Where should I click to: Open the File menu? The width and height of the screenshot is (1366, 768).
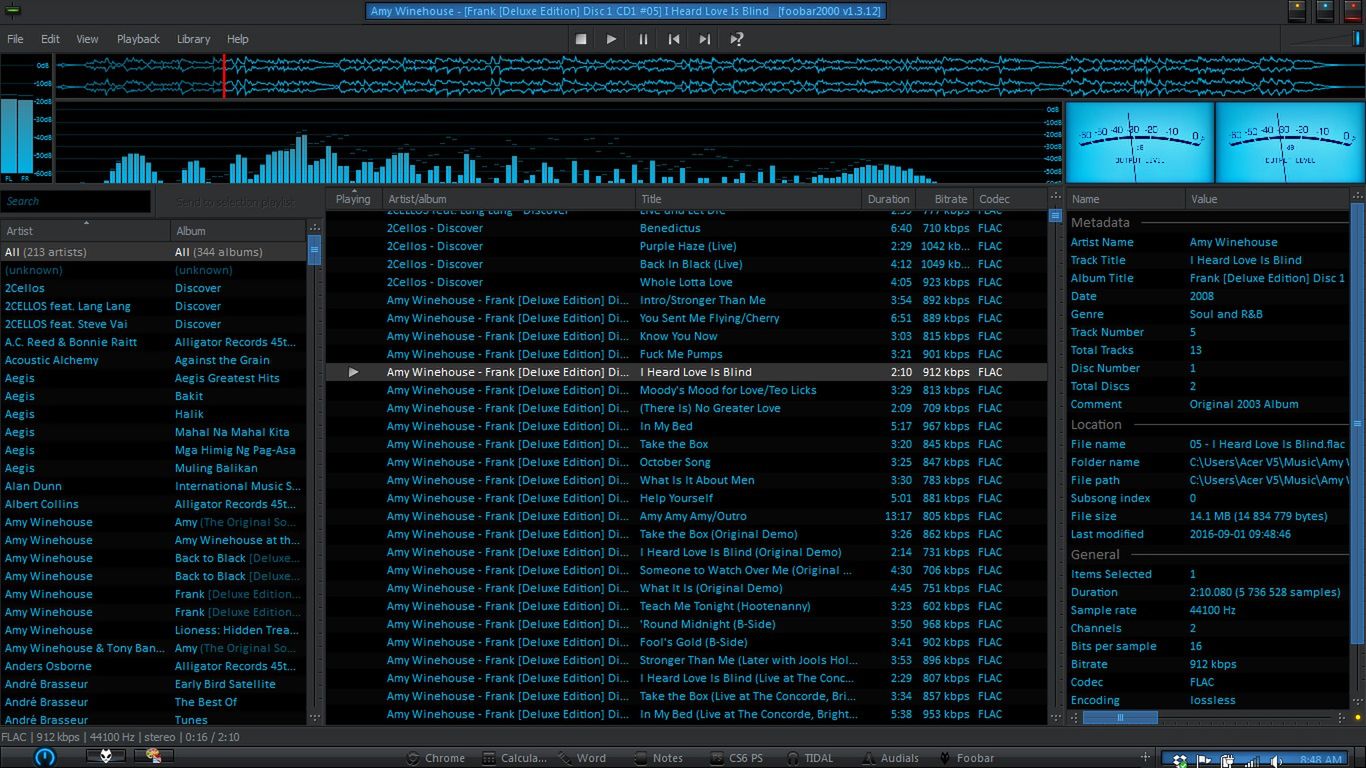(x=15, y=39)
